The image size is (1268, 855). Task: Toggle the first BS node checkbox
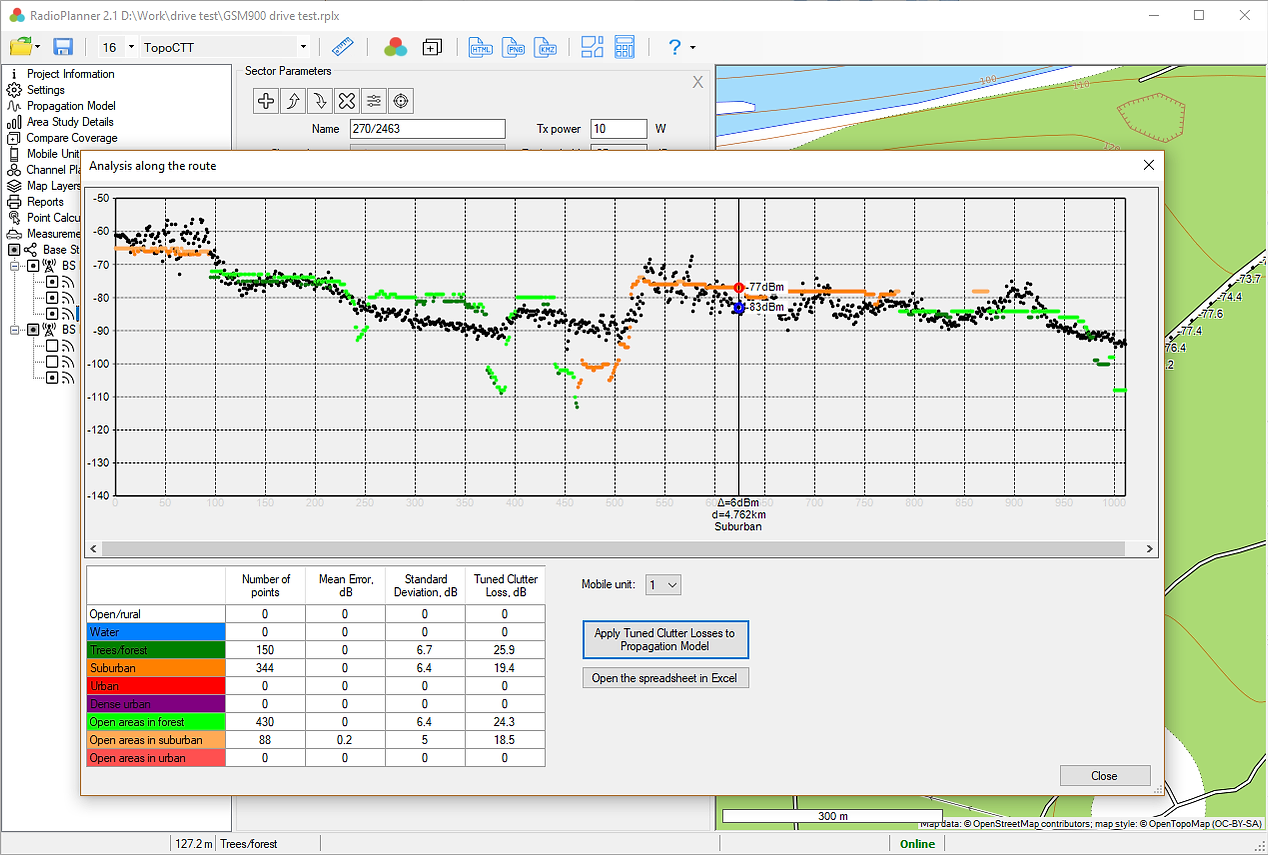34,266
